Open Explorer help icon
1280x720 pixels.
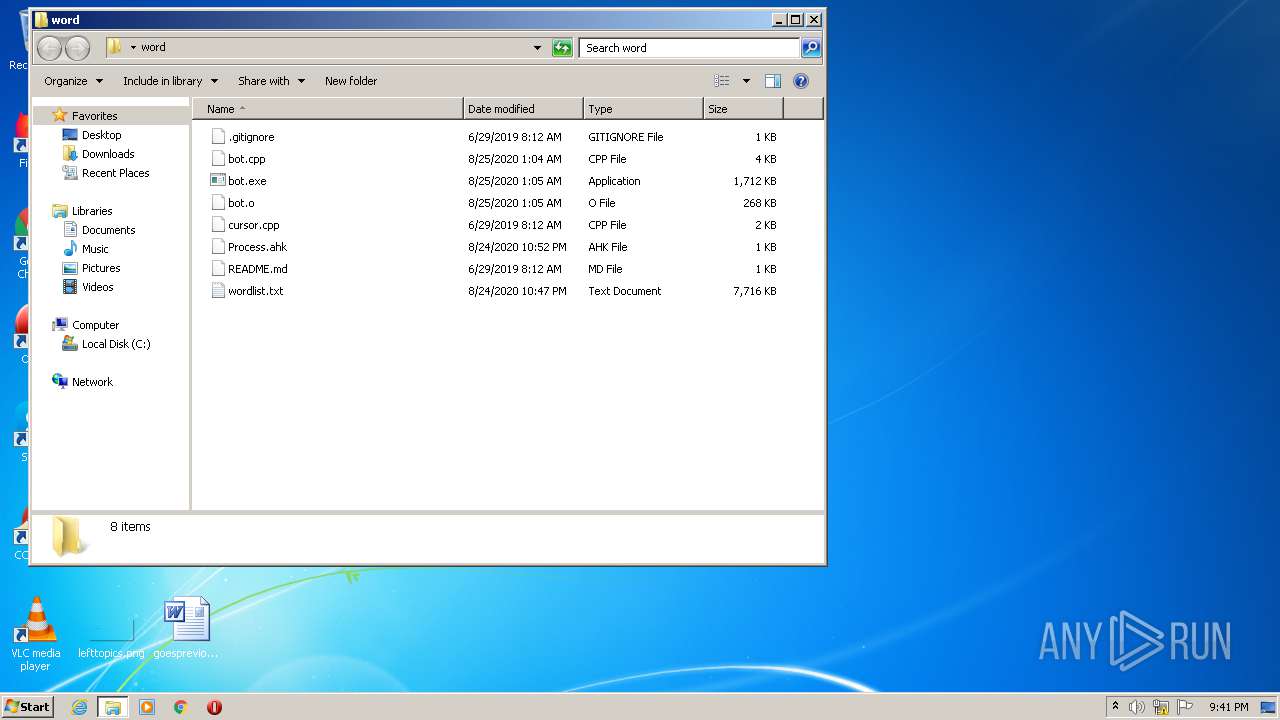(801, 81)
